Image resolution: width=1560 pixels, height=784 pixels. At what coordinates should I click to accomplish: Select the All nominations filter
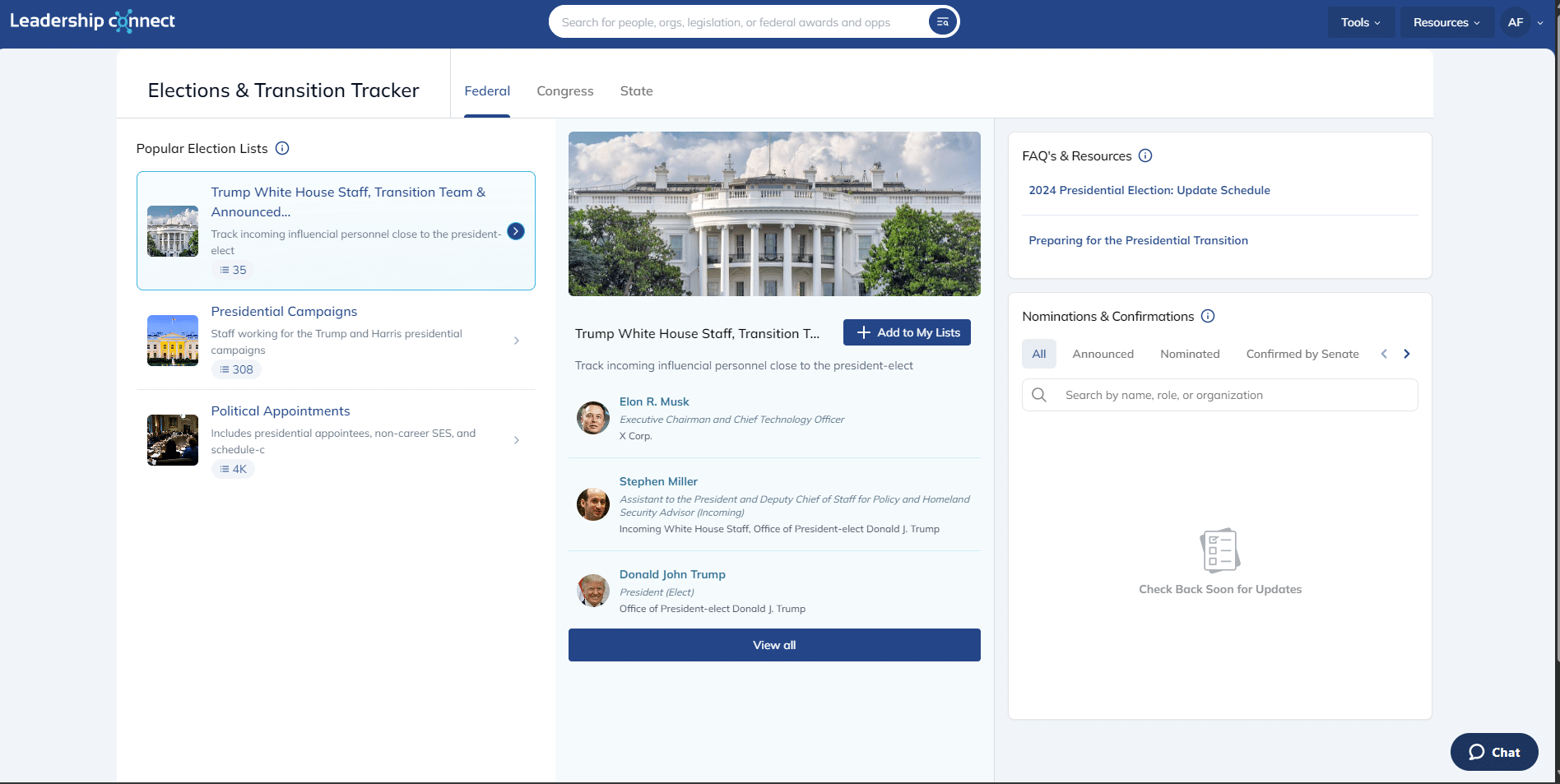[1039, 354]
